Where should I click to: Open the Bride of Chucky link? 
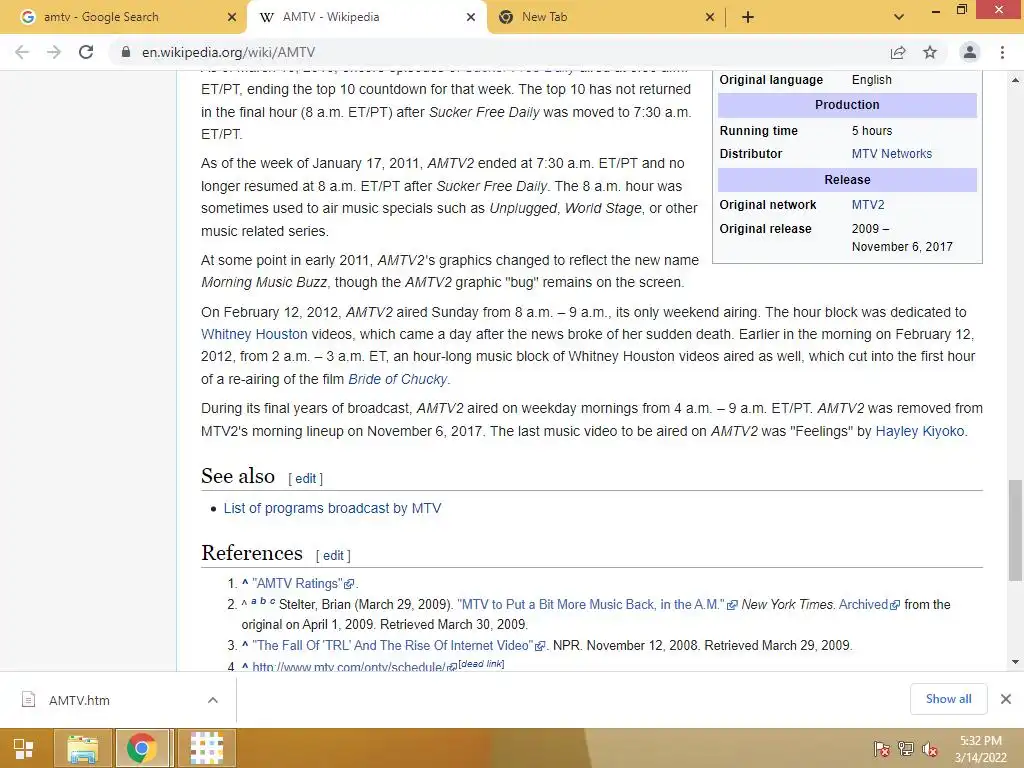398,379
